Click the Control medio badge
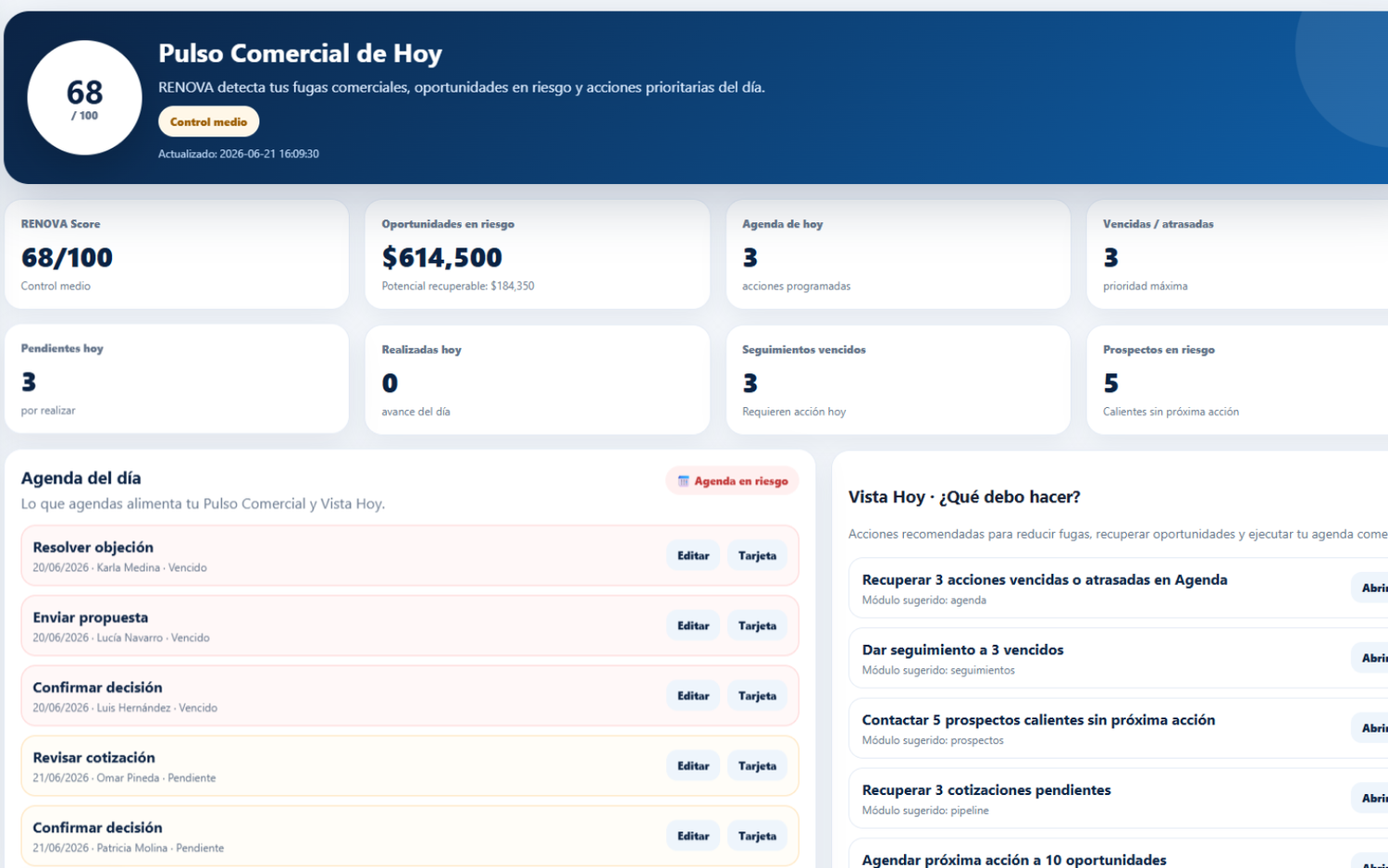 (208, 122)
